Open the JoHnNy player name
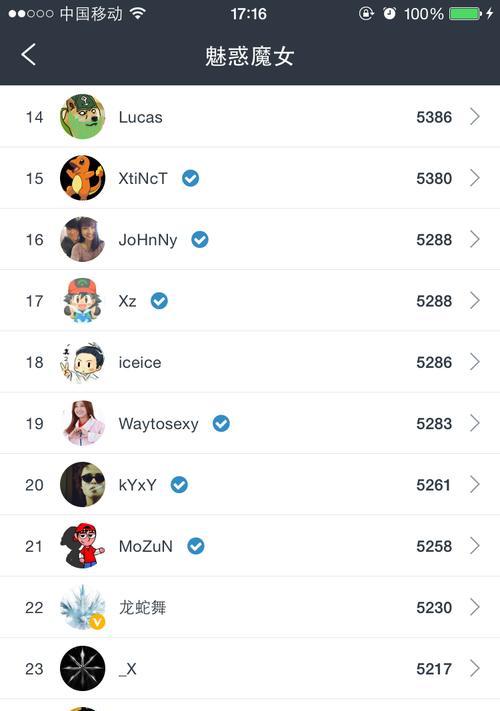 click(148, 240)
